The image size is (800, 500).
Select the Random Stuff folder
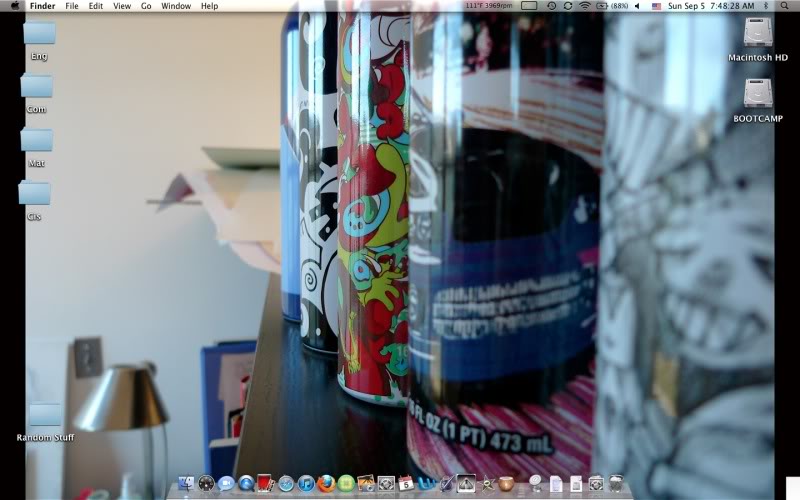pyautogui.click(x=45, y=415)
